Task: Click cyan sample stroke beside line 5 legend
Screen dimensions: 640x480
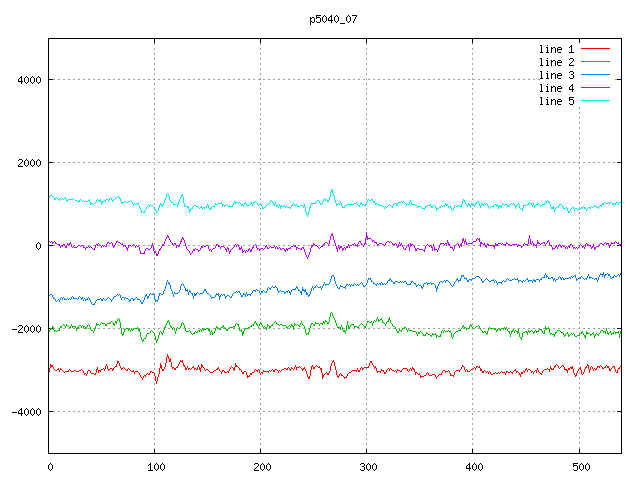Action: 595,101
